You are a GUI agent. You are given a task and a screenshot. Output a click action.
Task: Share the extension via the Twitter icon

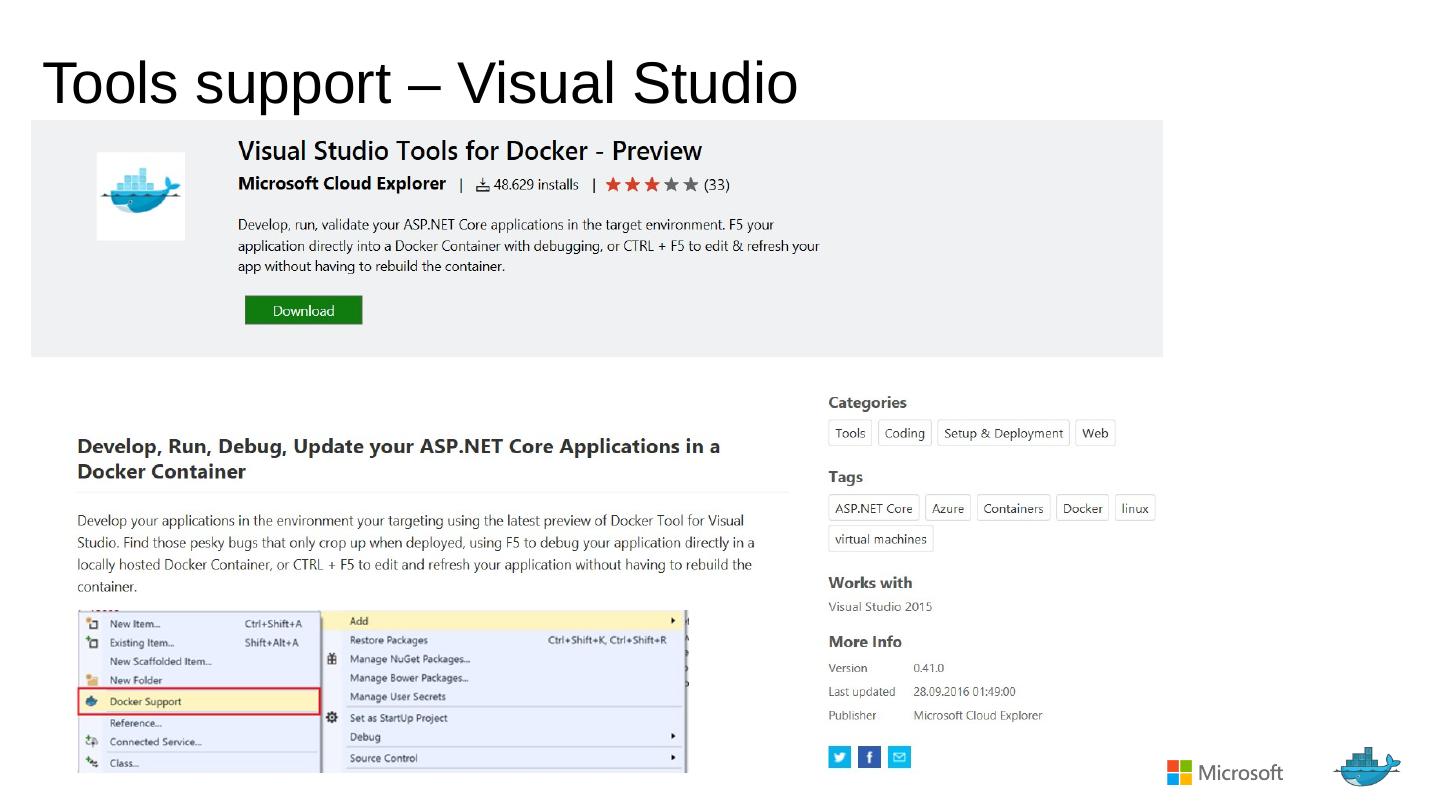tap(839, 757)
